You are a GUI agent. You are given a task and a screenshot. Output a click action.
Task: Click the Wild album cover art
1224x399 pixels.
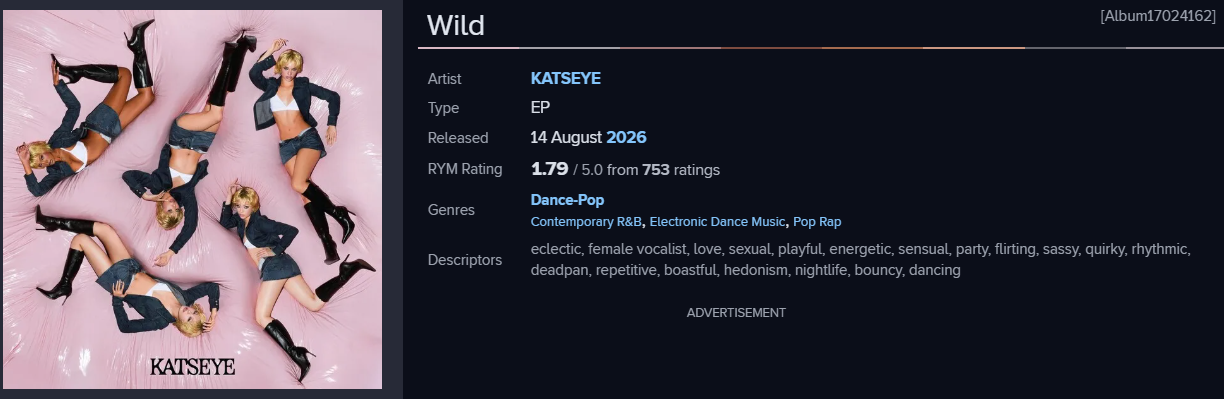pyautogui.click(x=192, y=199)
